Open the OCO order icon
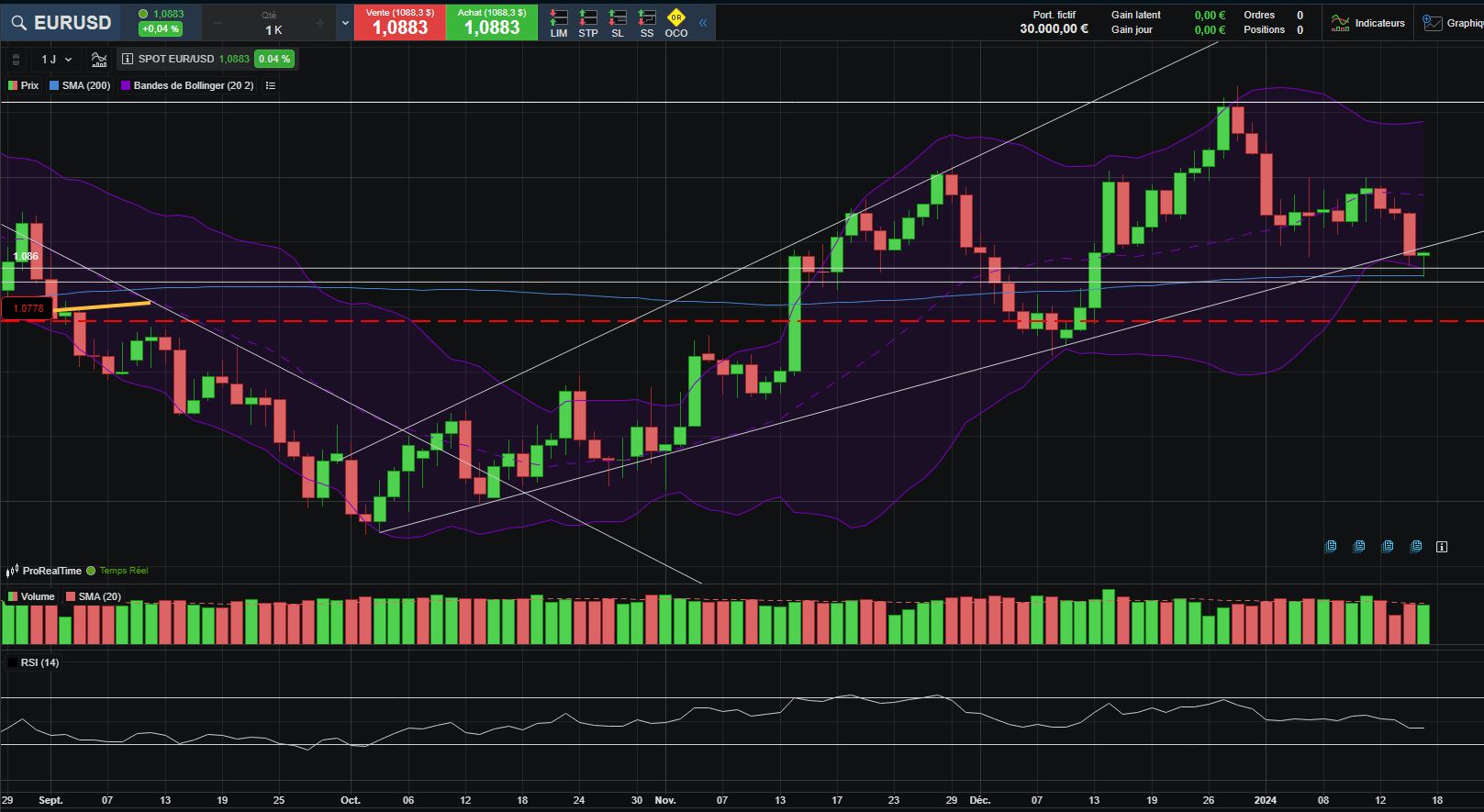 tap(676, 23)
